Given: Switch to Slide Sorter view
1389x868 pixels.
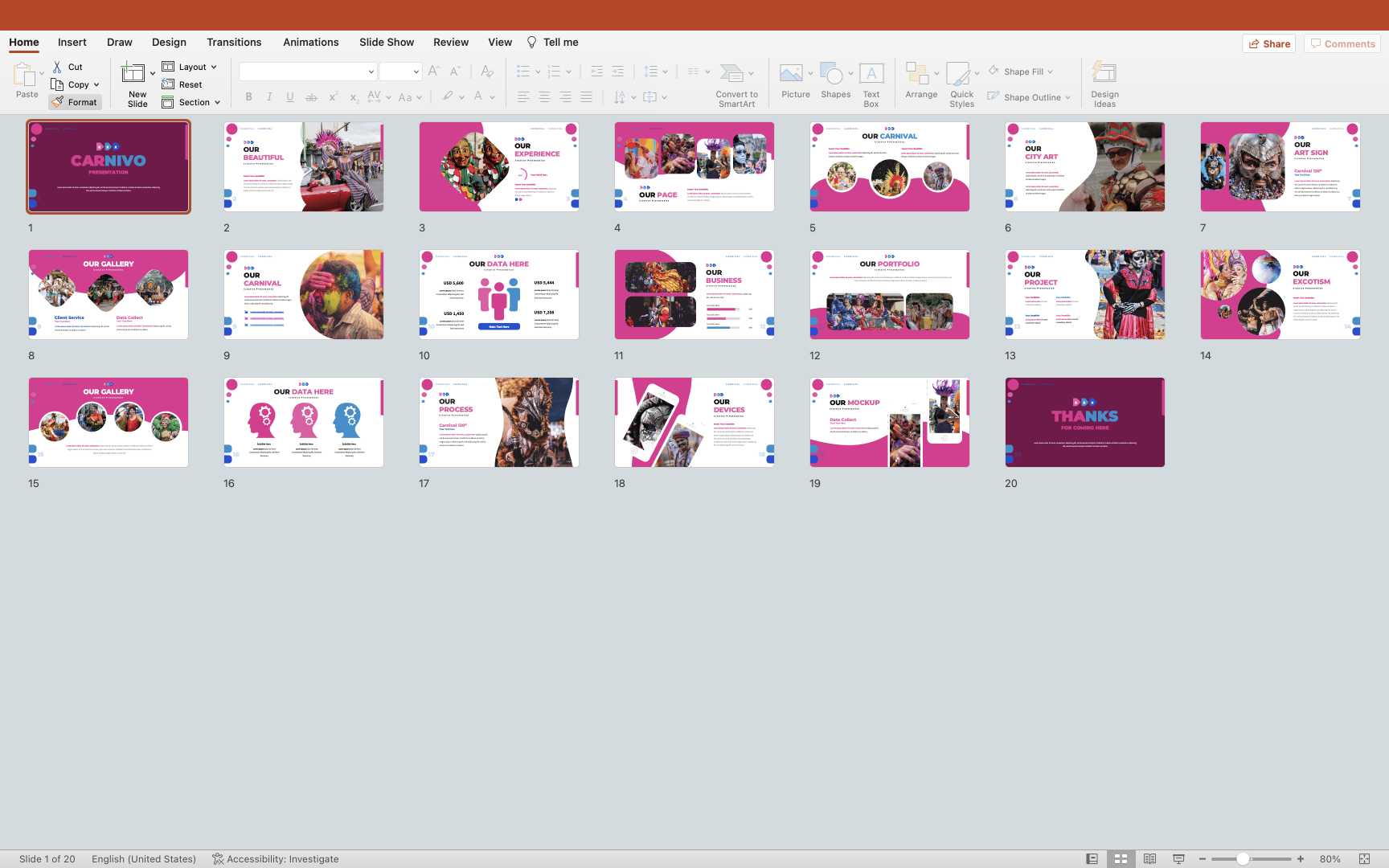Looking at the screenshot, I should point(1121,858).
